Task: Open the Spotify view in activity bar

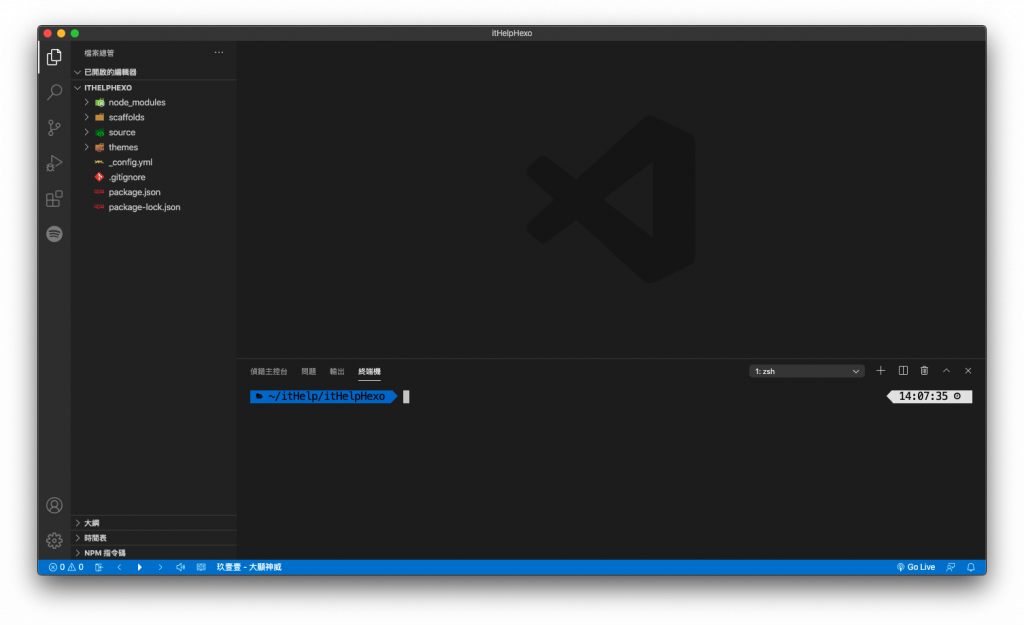Action: (x=54, y=234)
